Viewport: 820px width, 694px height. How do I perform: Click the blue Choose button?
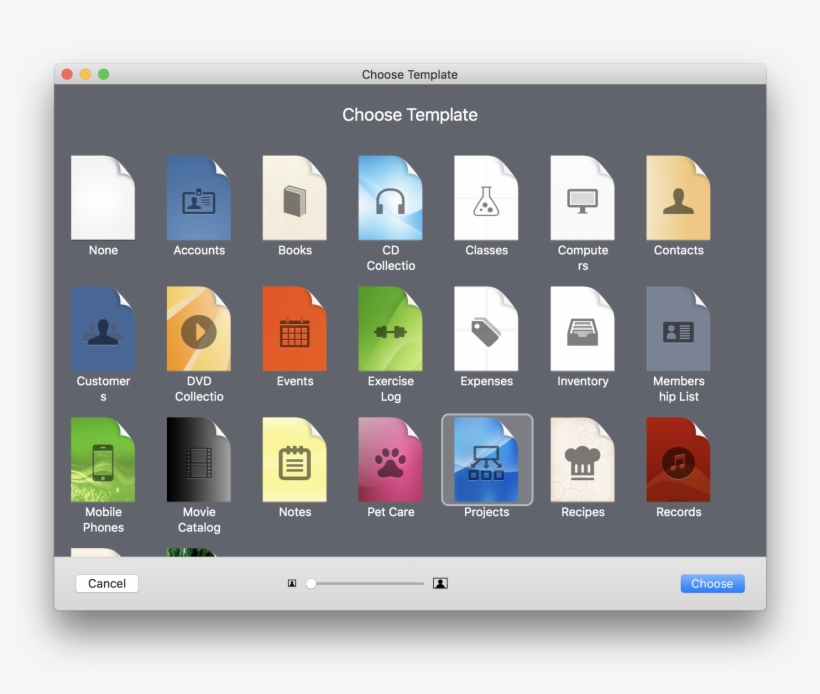click(712, 583)
